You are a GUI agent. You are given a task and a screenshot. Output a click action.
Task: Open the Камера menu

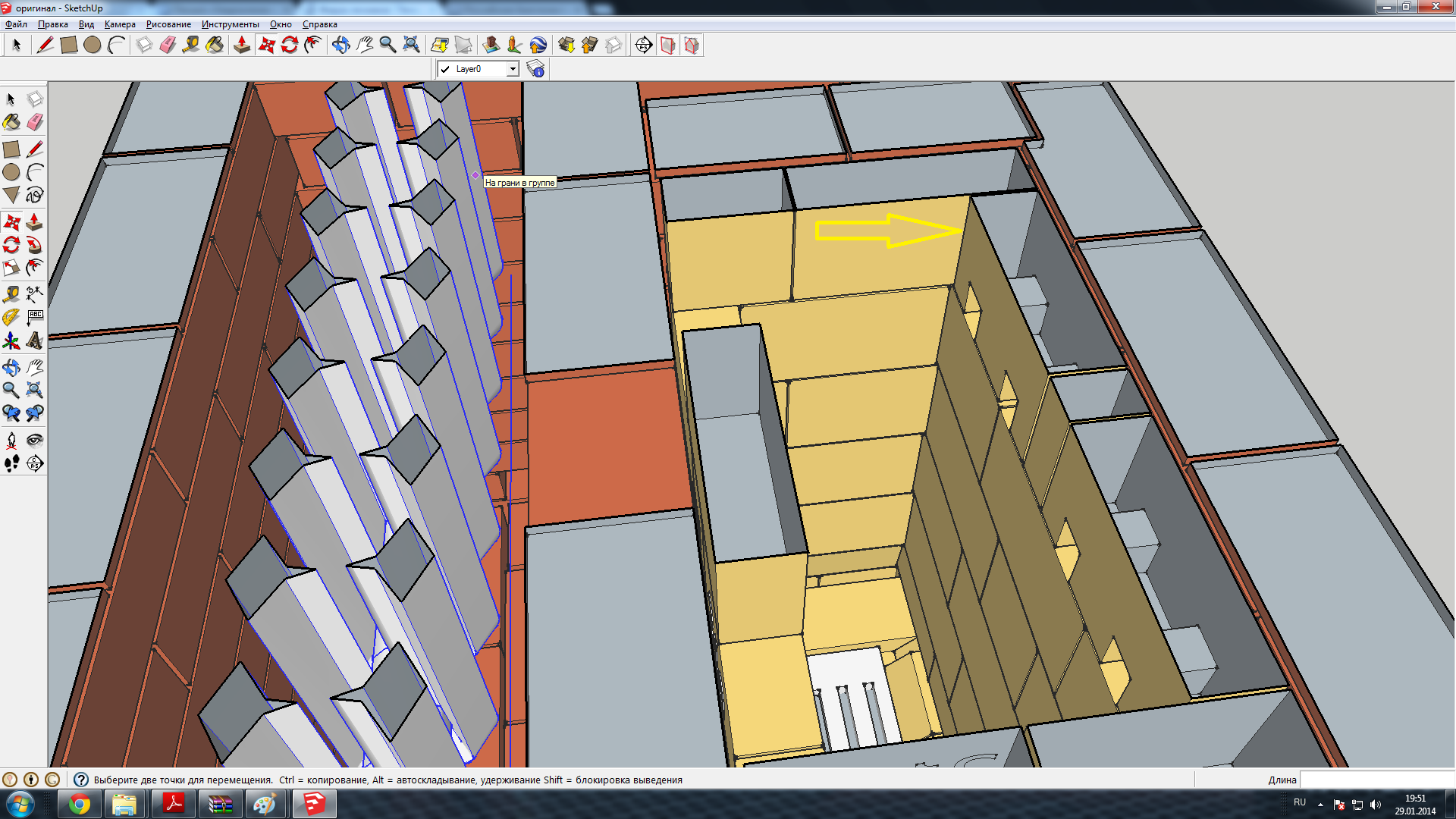pos(120,24)
